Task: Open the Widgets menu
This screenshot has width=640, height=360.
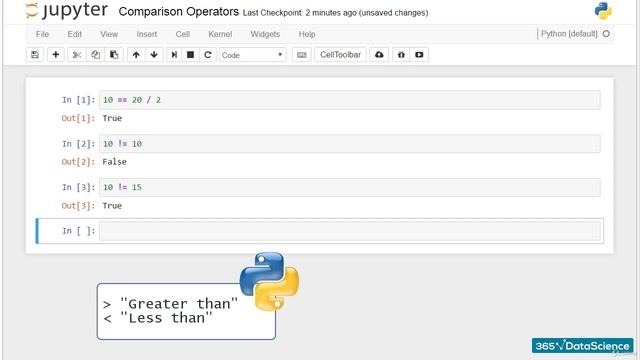Action: click(265, 34)
